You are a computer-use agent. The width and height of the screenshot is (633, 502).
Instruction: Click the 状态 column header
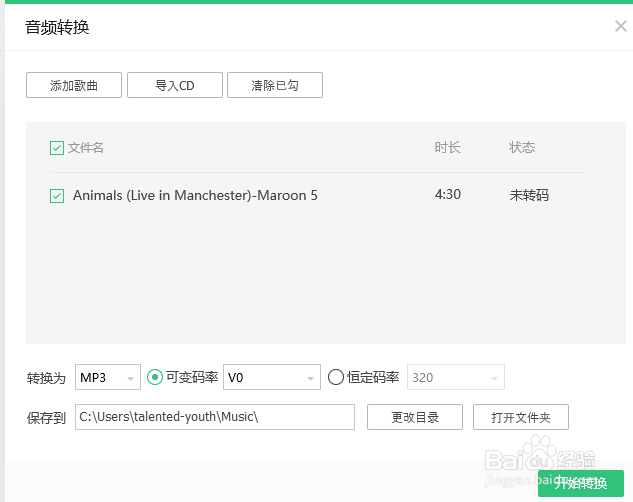pos(522,148)
